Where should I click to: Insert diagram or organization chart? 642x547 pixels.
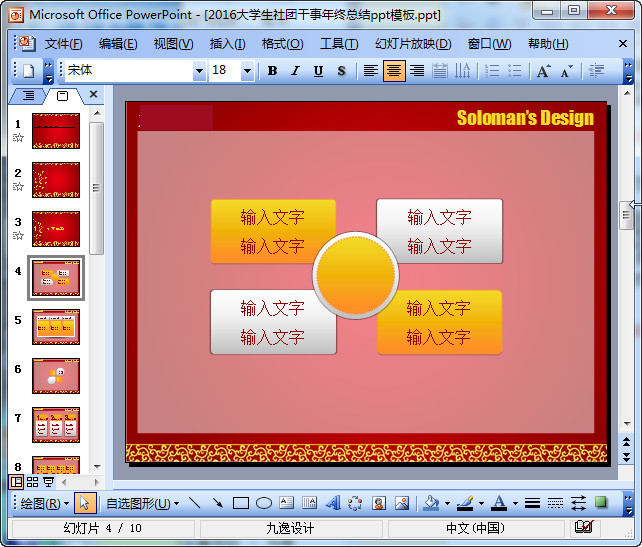pos(355,503)
